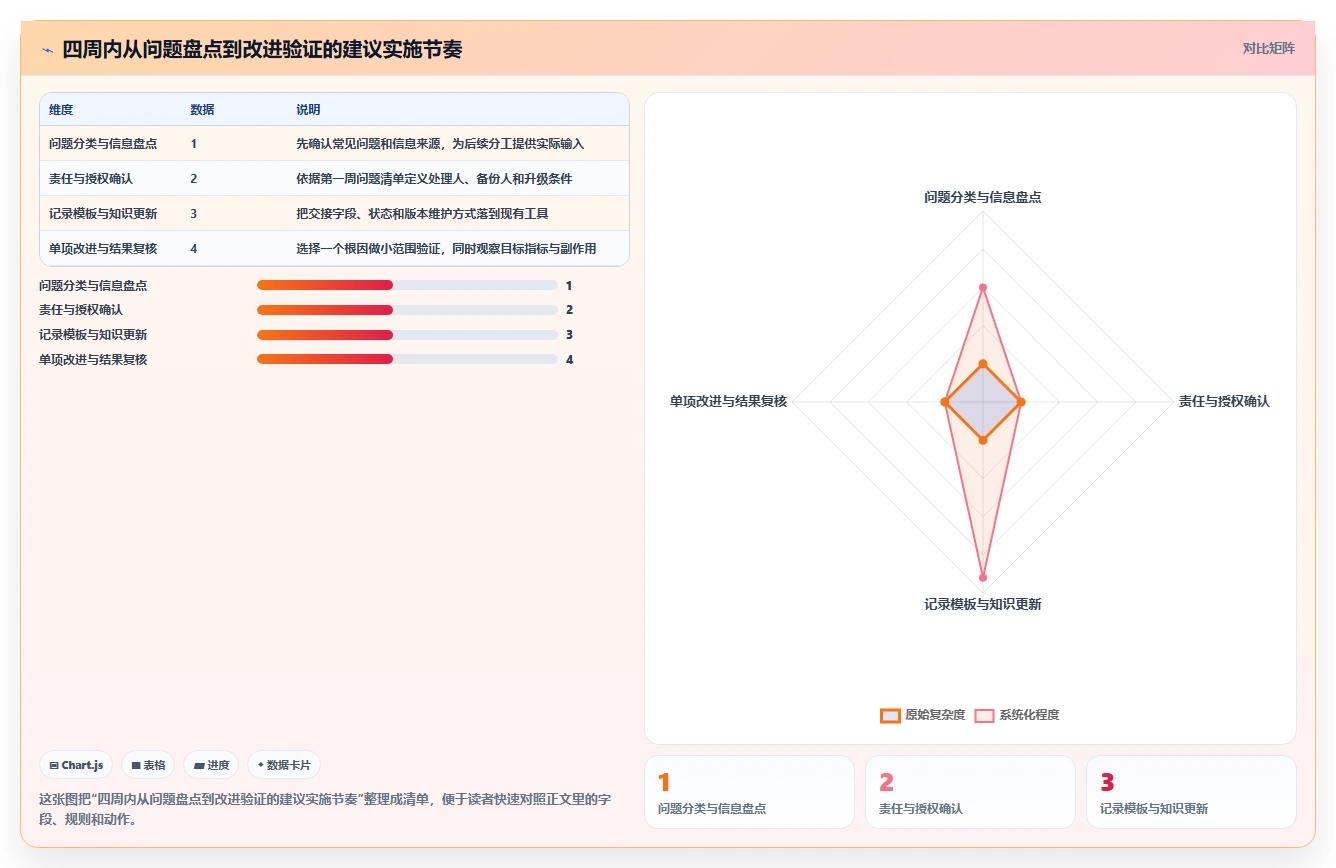Screen dimensions: 1336x868
Task: Select the 表格 tag chip
Action: (148, 765)
